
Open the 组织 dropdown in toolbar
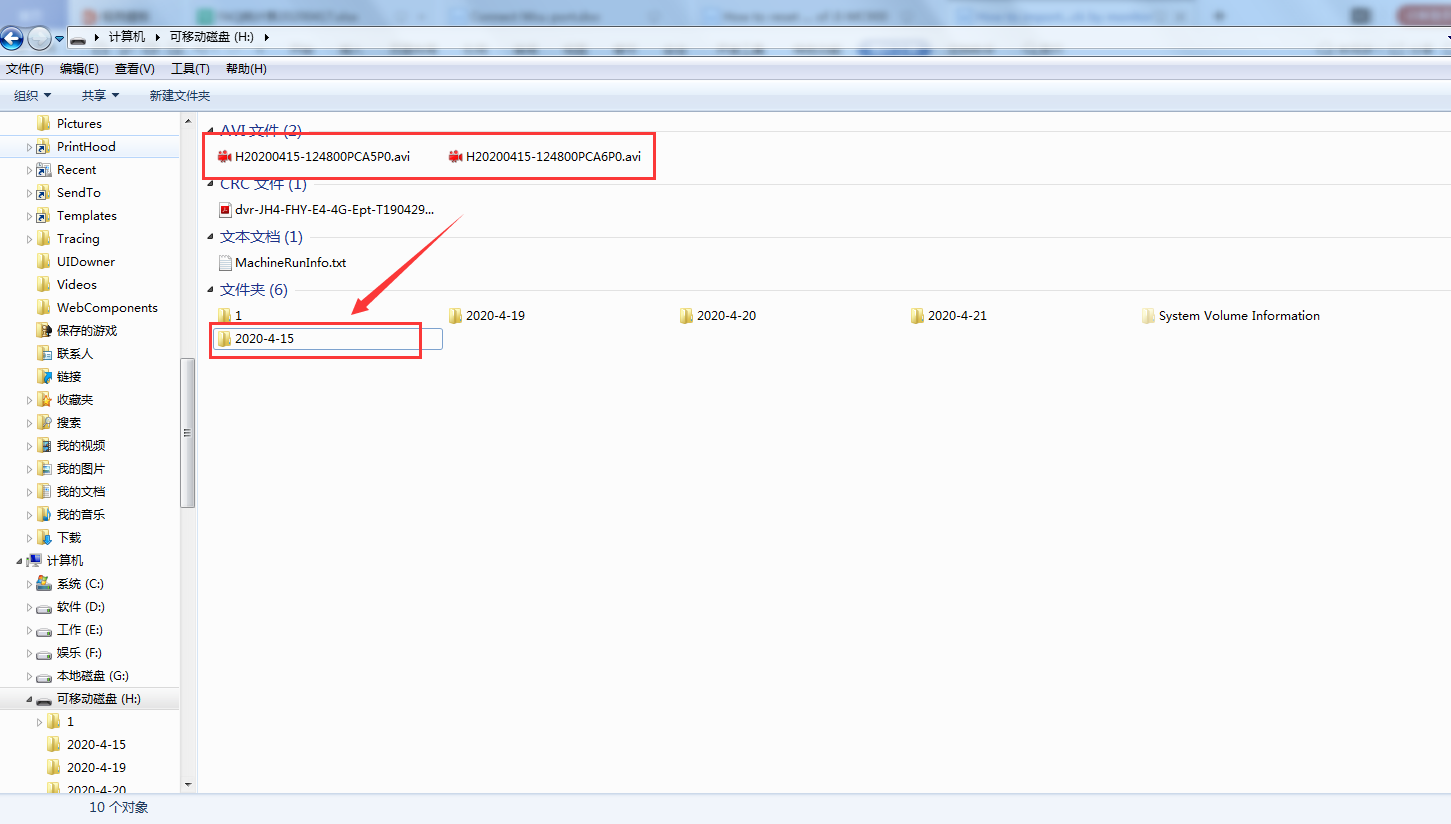click(x=33, y=96)
